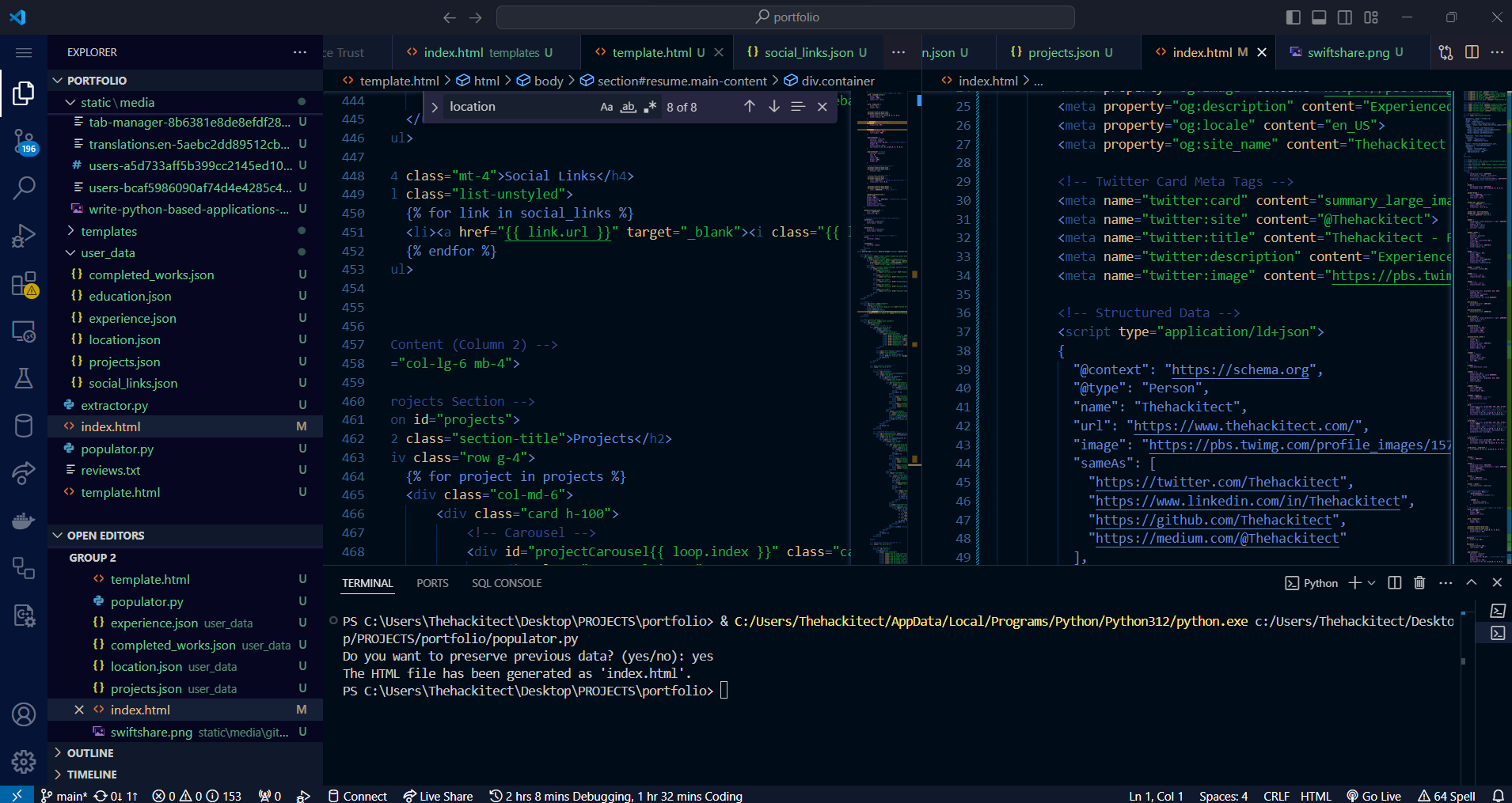Open Explorer more actions ellipsis
This screenshot has height=803, width=1512.
pos(299,52)
